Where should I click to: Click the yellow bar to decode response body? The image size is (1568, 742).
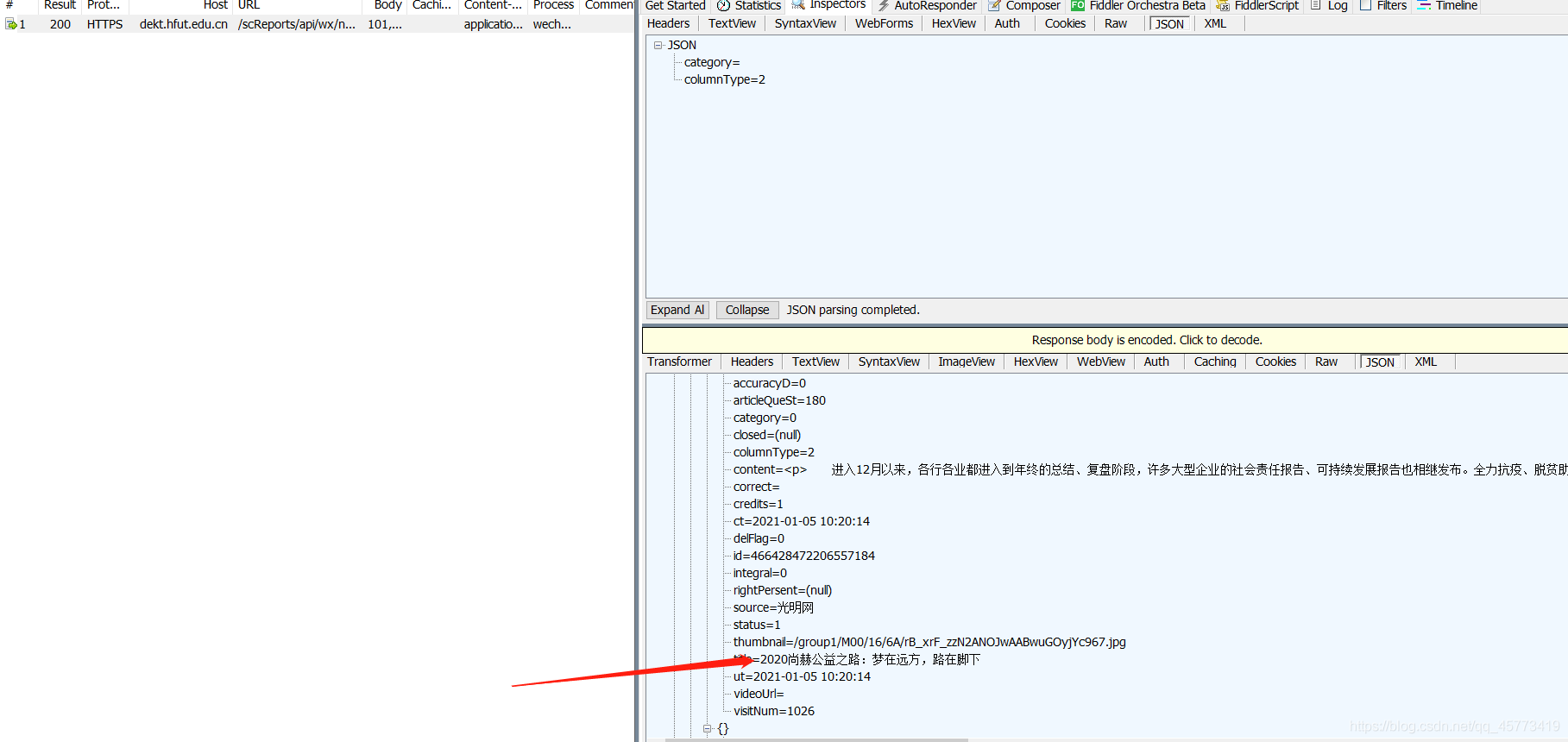tap(1105, 340)
